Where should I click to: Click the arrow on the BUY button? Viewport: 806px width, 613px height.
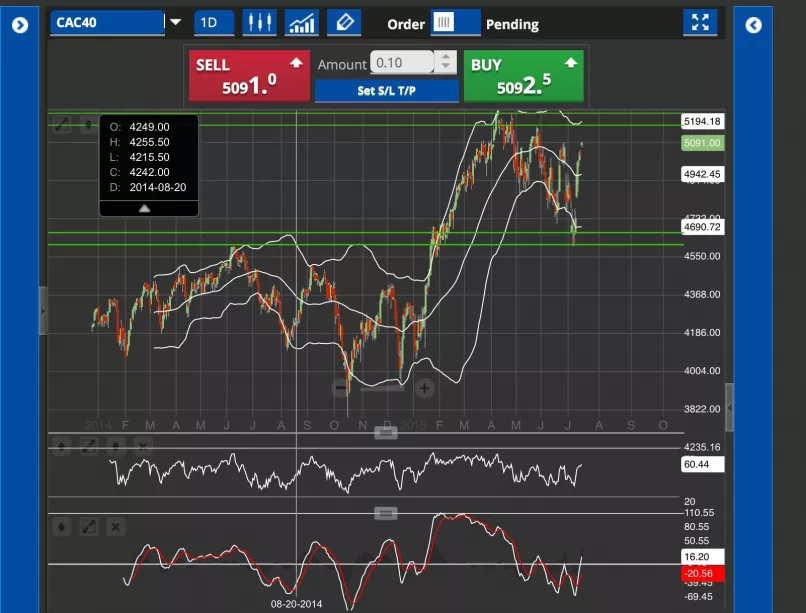tap(571, 63)
